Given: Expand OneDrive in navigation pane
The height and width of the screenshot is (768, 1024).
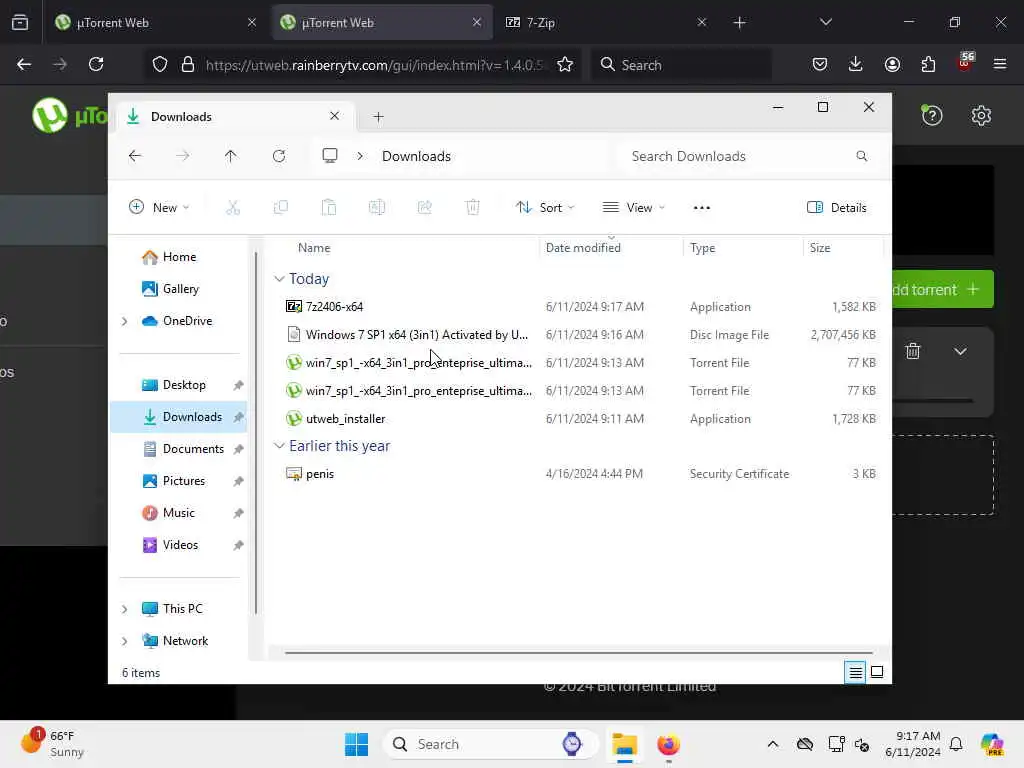Looking at the screenshot, I should coord(125,321).
